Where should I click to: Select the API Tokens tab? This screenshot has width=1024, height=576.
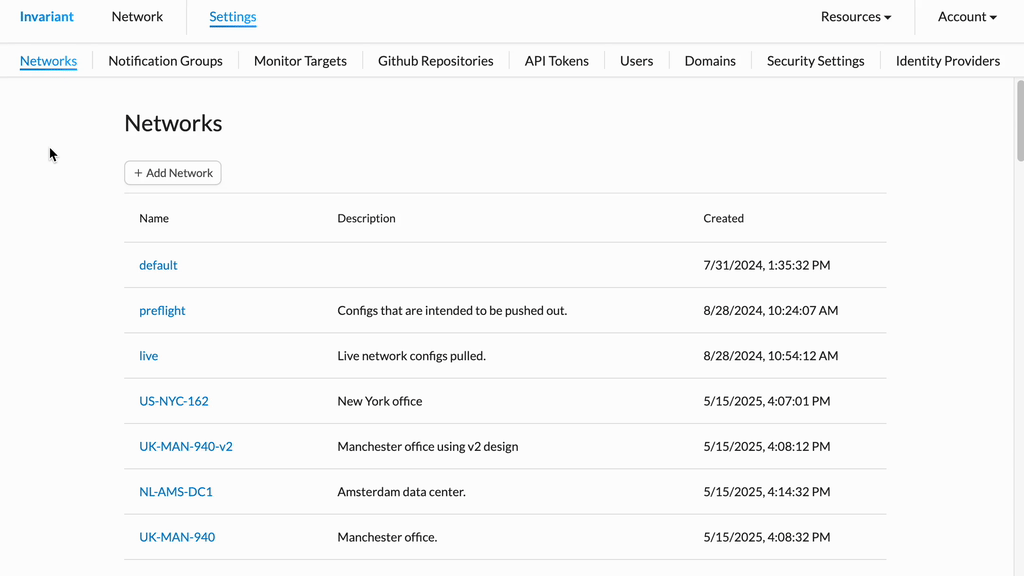[x=556, y=61]
